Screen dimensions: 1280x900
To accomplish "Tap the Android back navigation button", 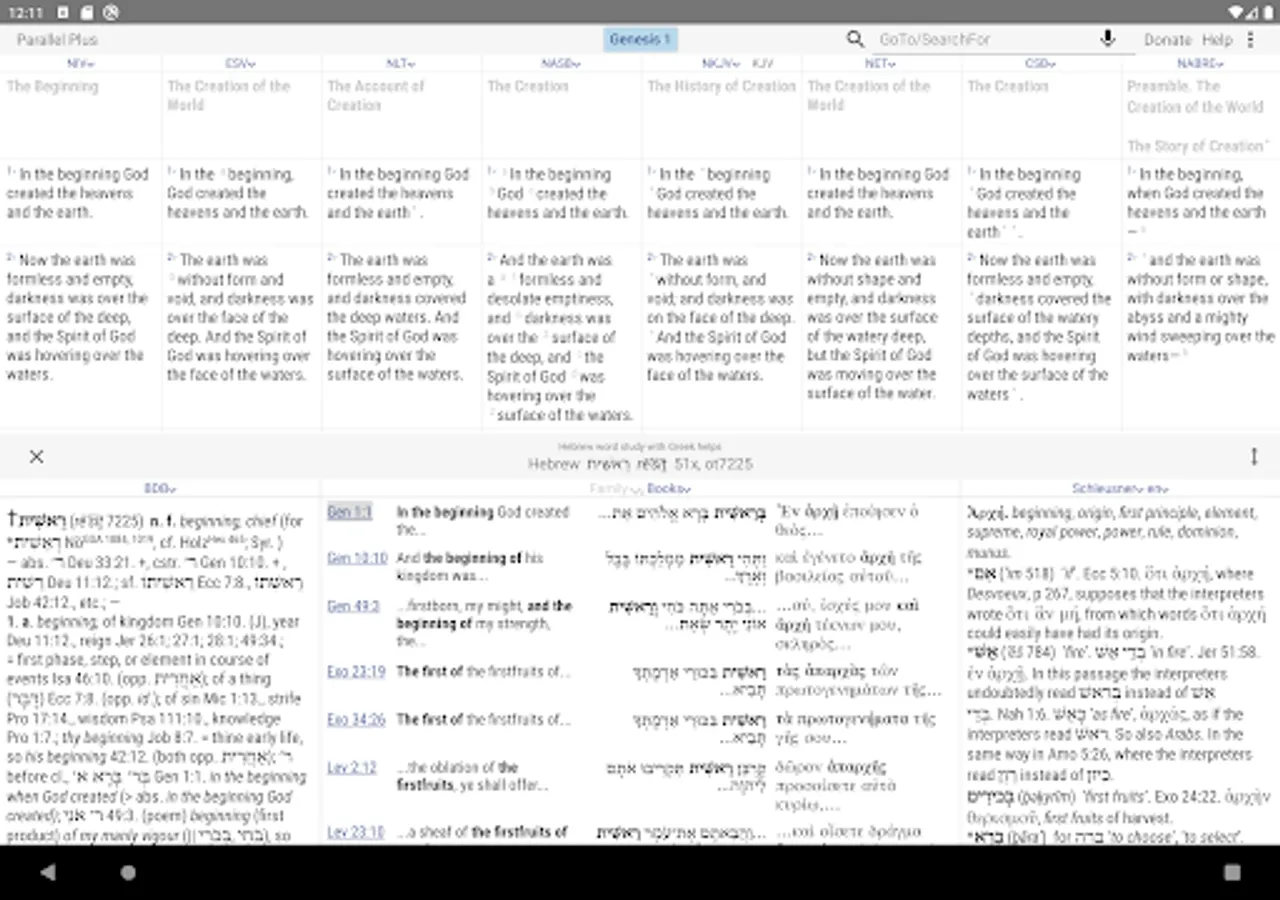I will point(48,872).
